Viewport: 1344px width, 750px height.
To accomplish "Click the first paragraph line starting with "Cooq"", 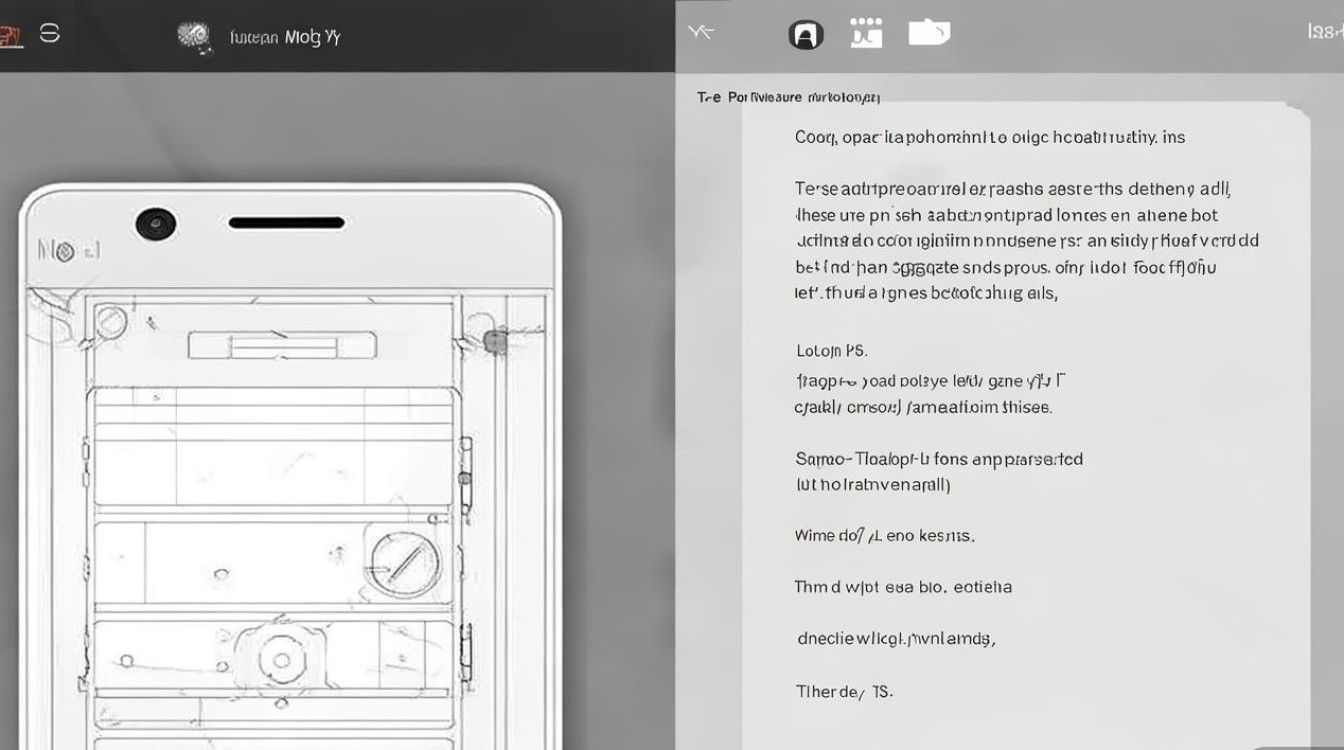I will 989,137.
